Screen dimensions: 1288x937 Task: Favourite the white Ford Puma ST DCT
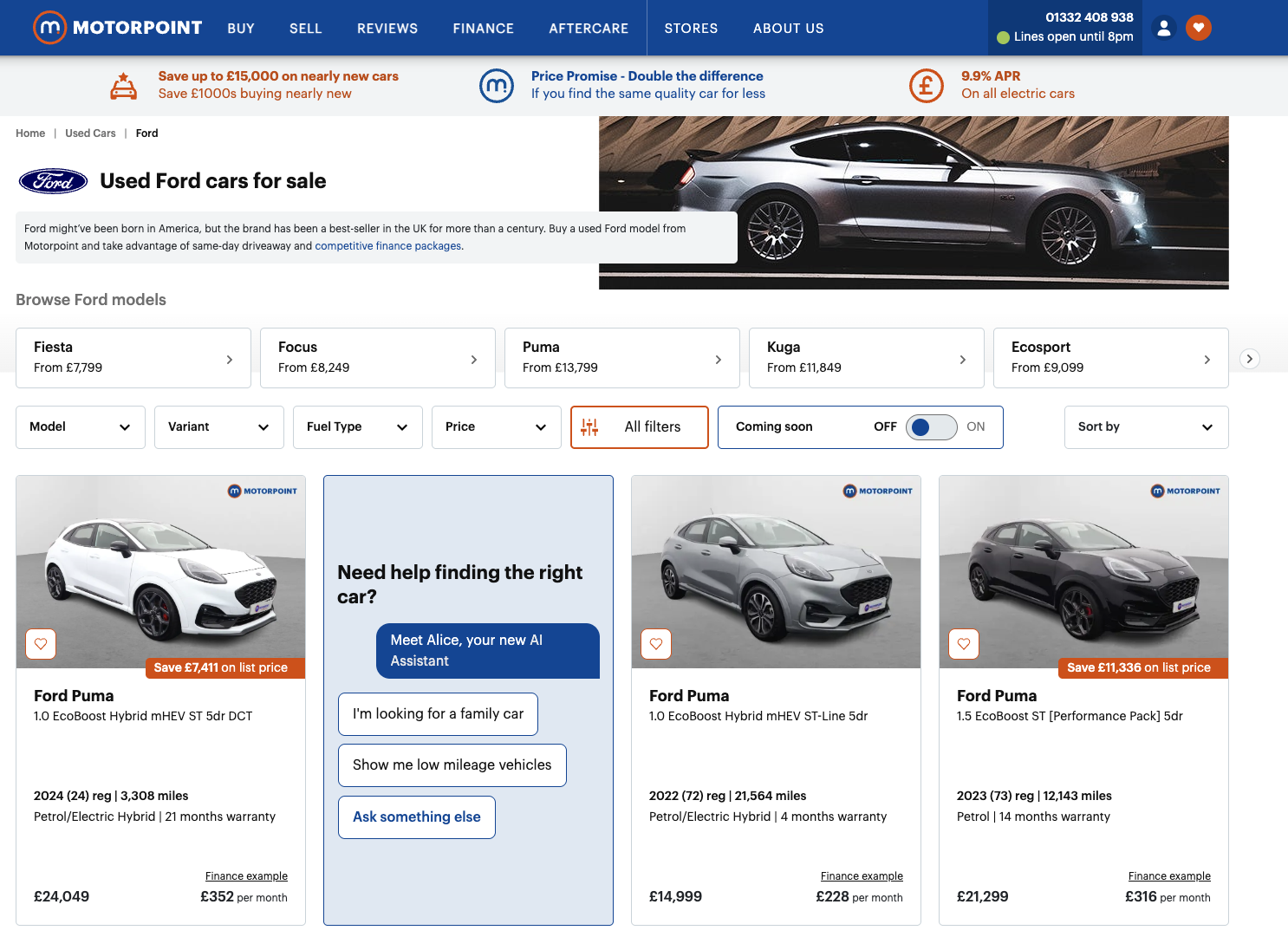click(41, 644)
